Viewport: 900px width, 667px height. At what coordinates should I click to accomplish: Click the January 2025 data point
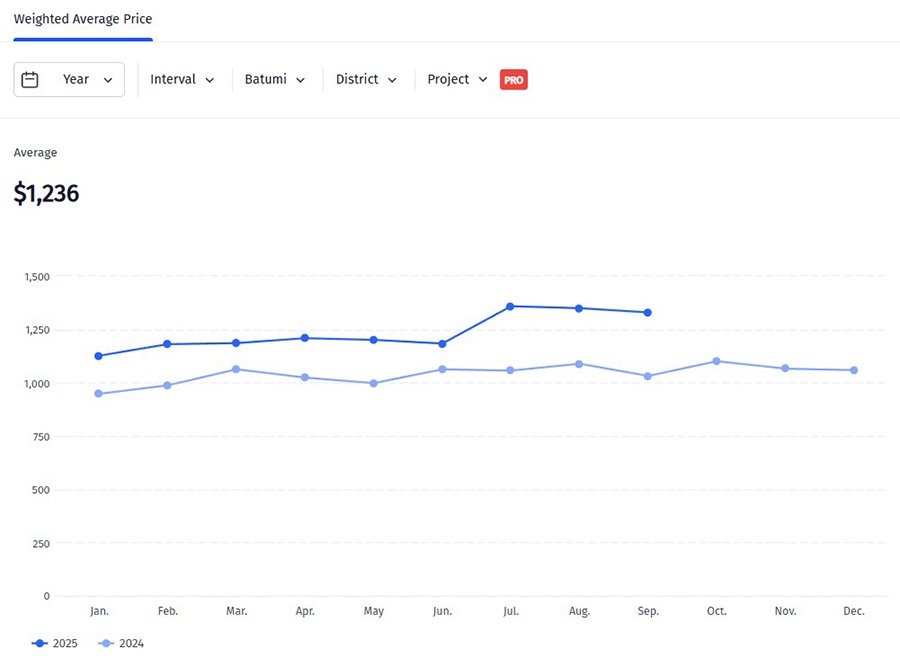98,356
